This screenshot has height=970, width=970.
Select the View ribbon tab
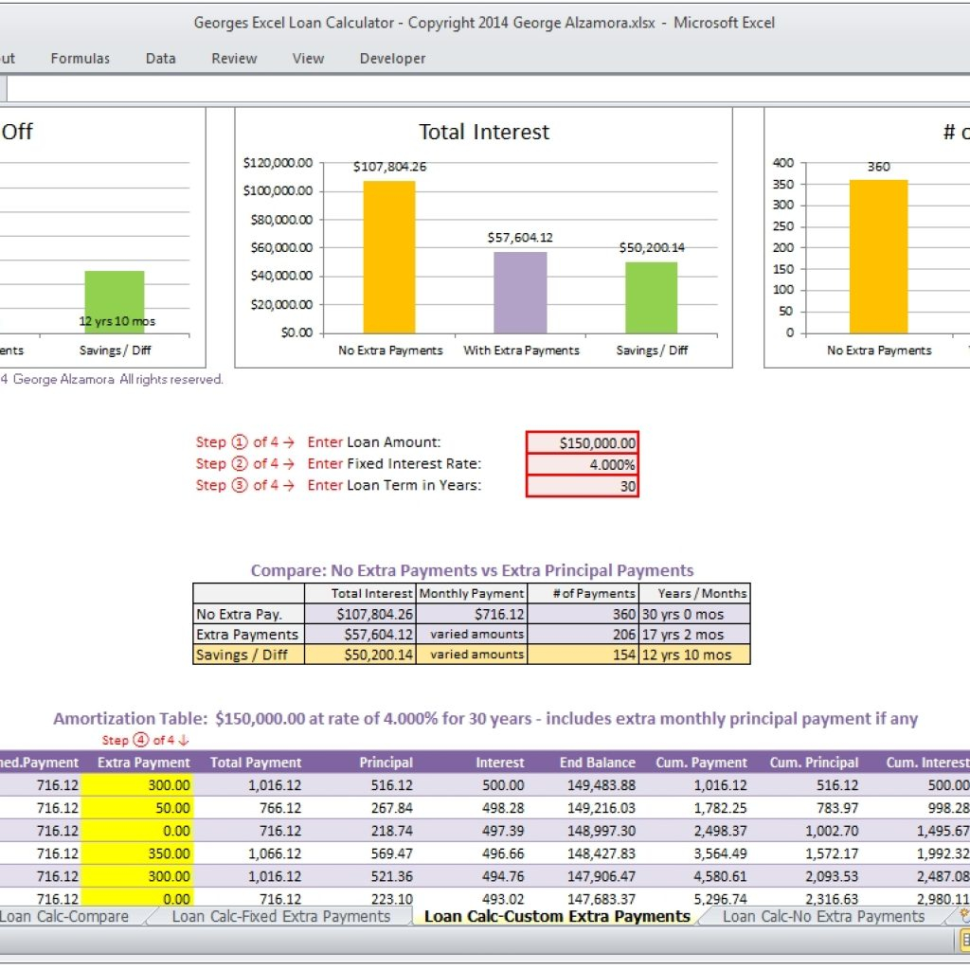(x=308, y=58)
